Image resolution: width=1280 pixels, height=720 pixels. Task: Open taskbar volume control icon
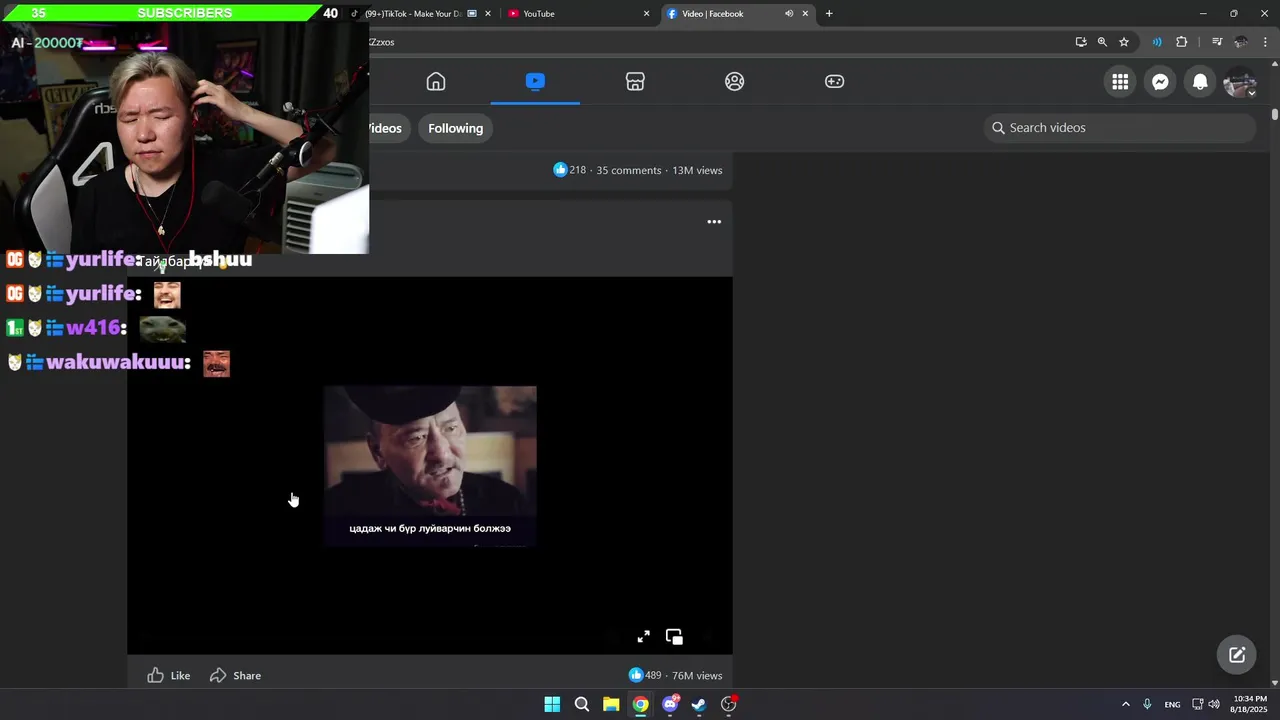click(x=1214, y=704)
